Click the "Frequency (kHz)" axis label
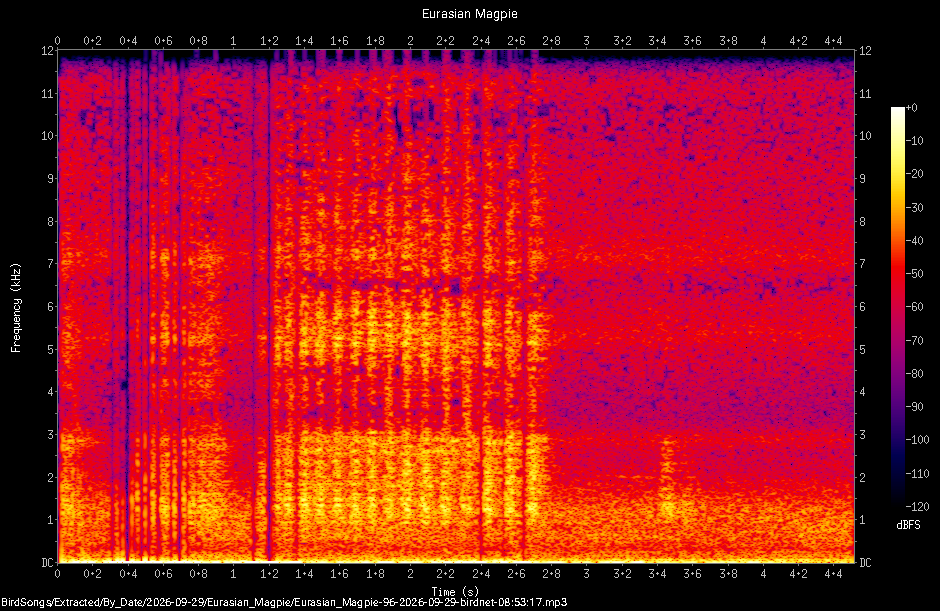 16,308
